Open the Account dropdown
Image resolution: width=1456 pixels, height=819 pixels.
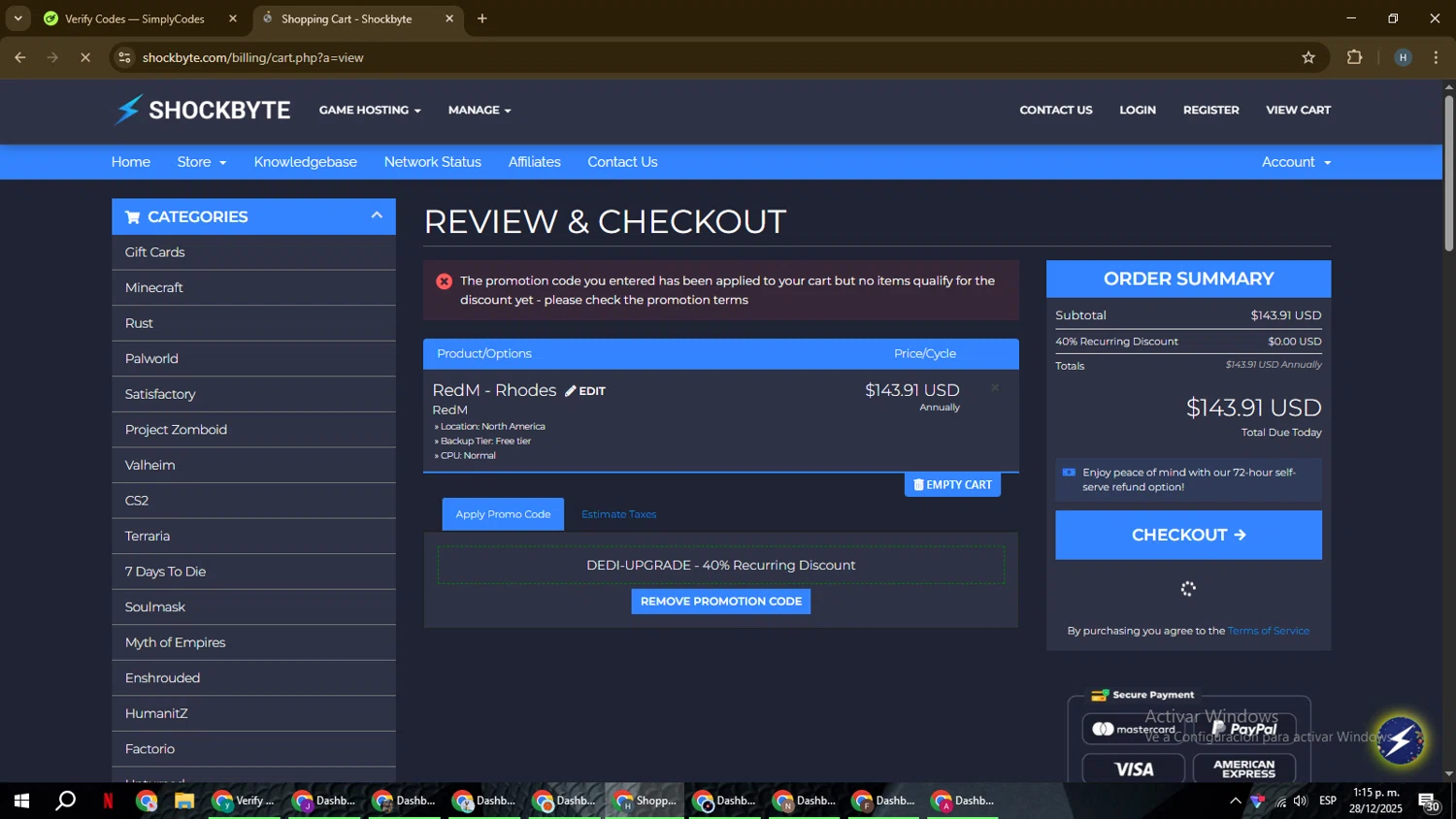point(1296,162)
